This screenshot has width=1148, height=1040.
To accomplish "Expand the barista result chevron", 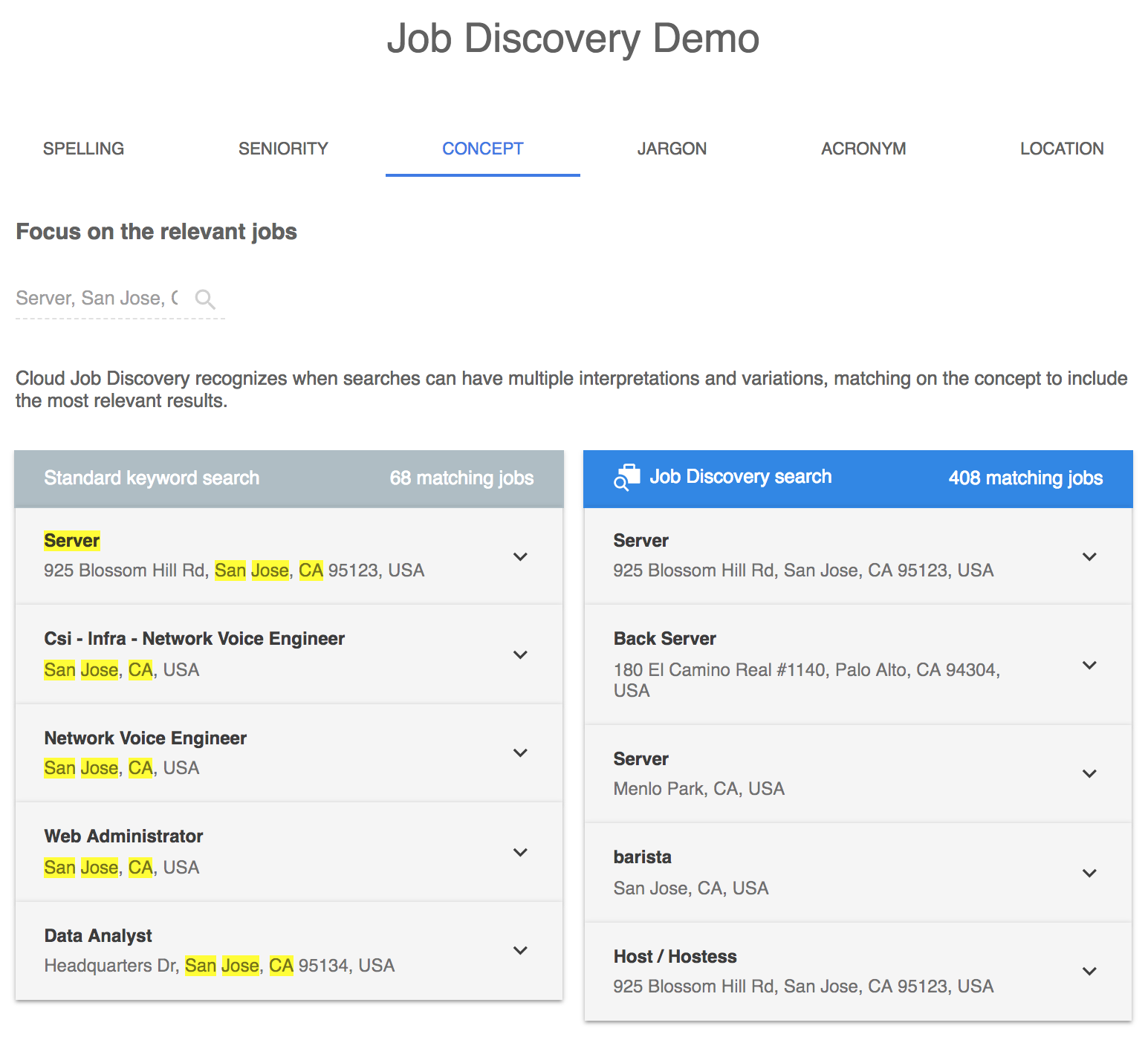I will pos(1089,873).
